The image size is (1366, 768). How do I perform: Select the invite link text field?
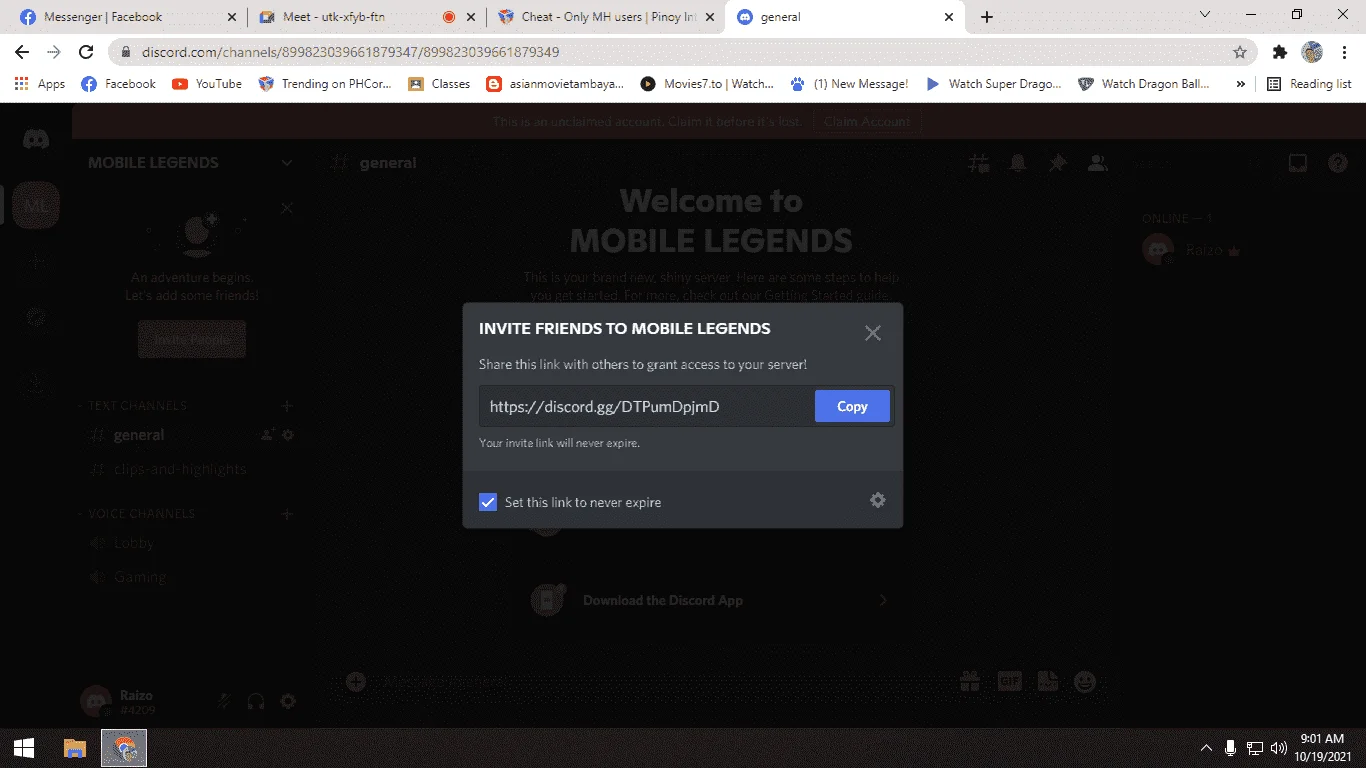(x=647, y=406)
